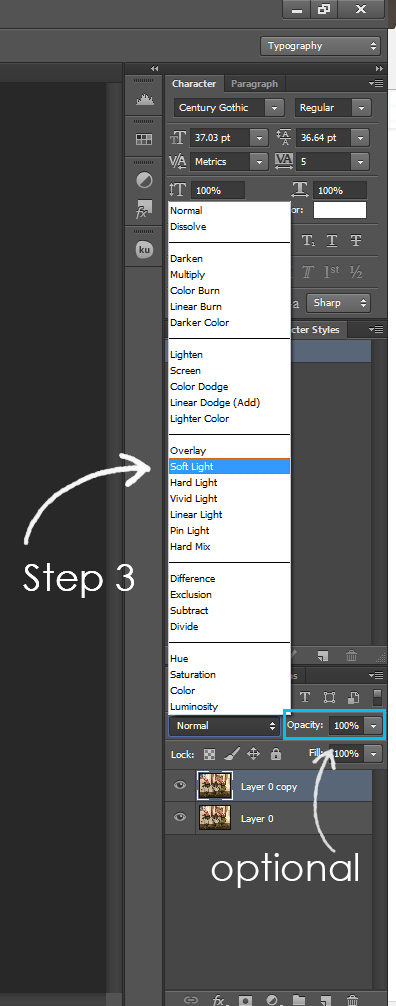Hide the Layer 0 layer
This screenshot has height=1006, width=396.
[x=180, y=817]
